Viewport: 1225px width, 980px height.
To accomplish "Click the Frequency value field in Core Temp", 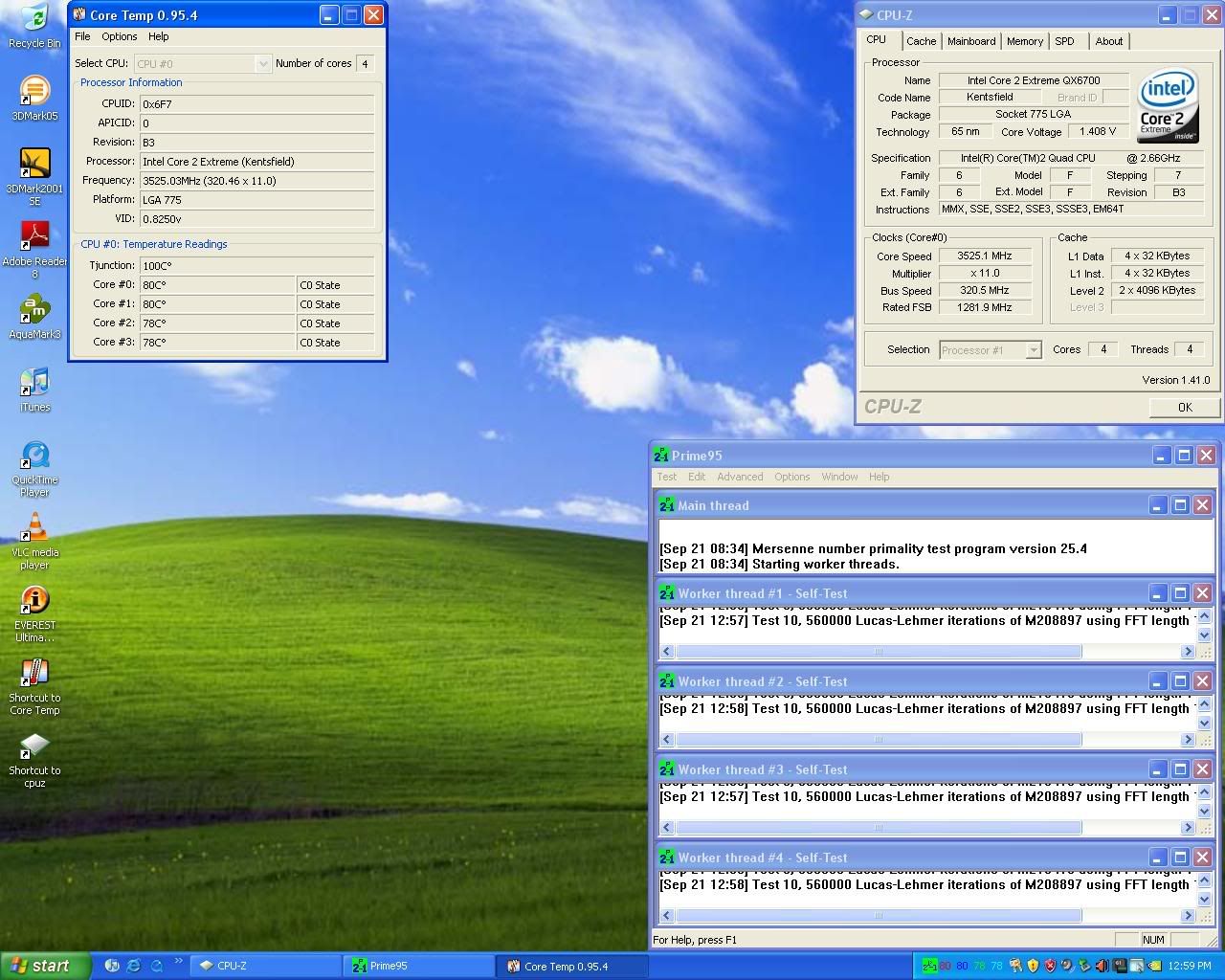I will pyautogui.click(x=256, y=181).
